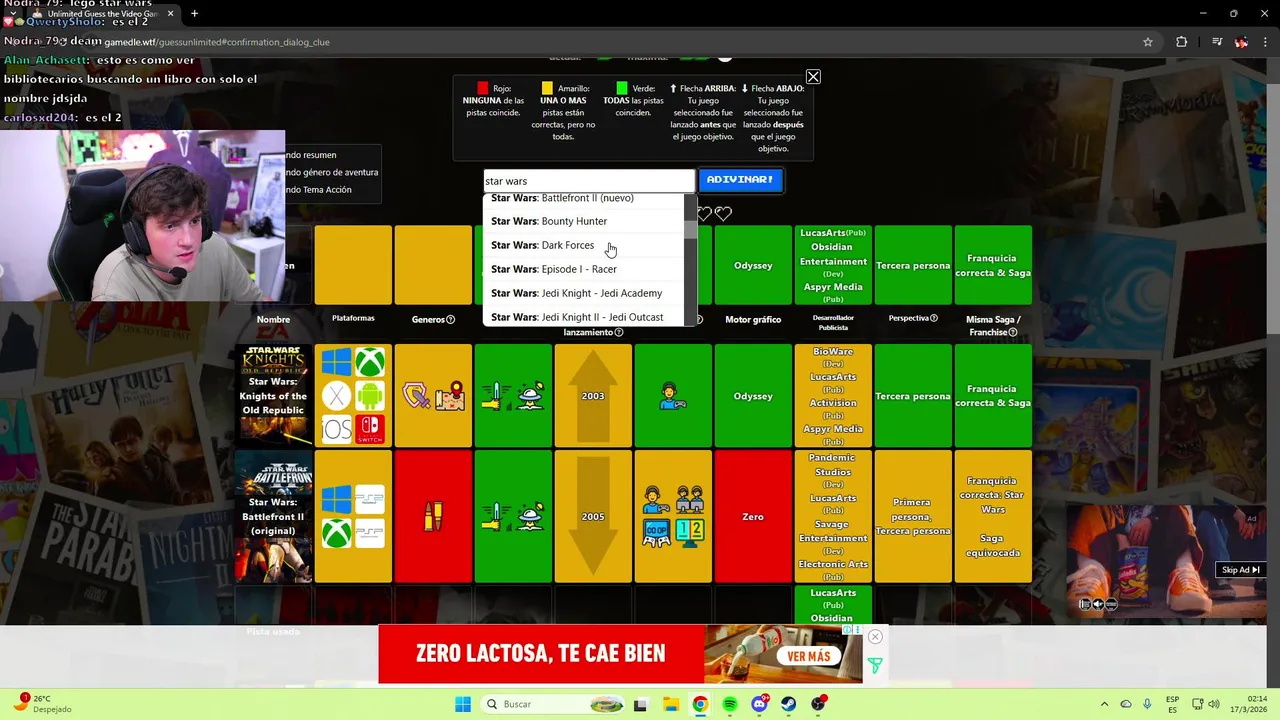Select Star Wars: Bounty Hunter suggestion
Screen dimensions: 1280x720
pyautogui.click(x=583, y=221)
